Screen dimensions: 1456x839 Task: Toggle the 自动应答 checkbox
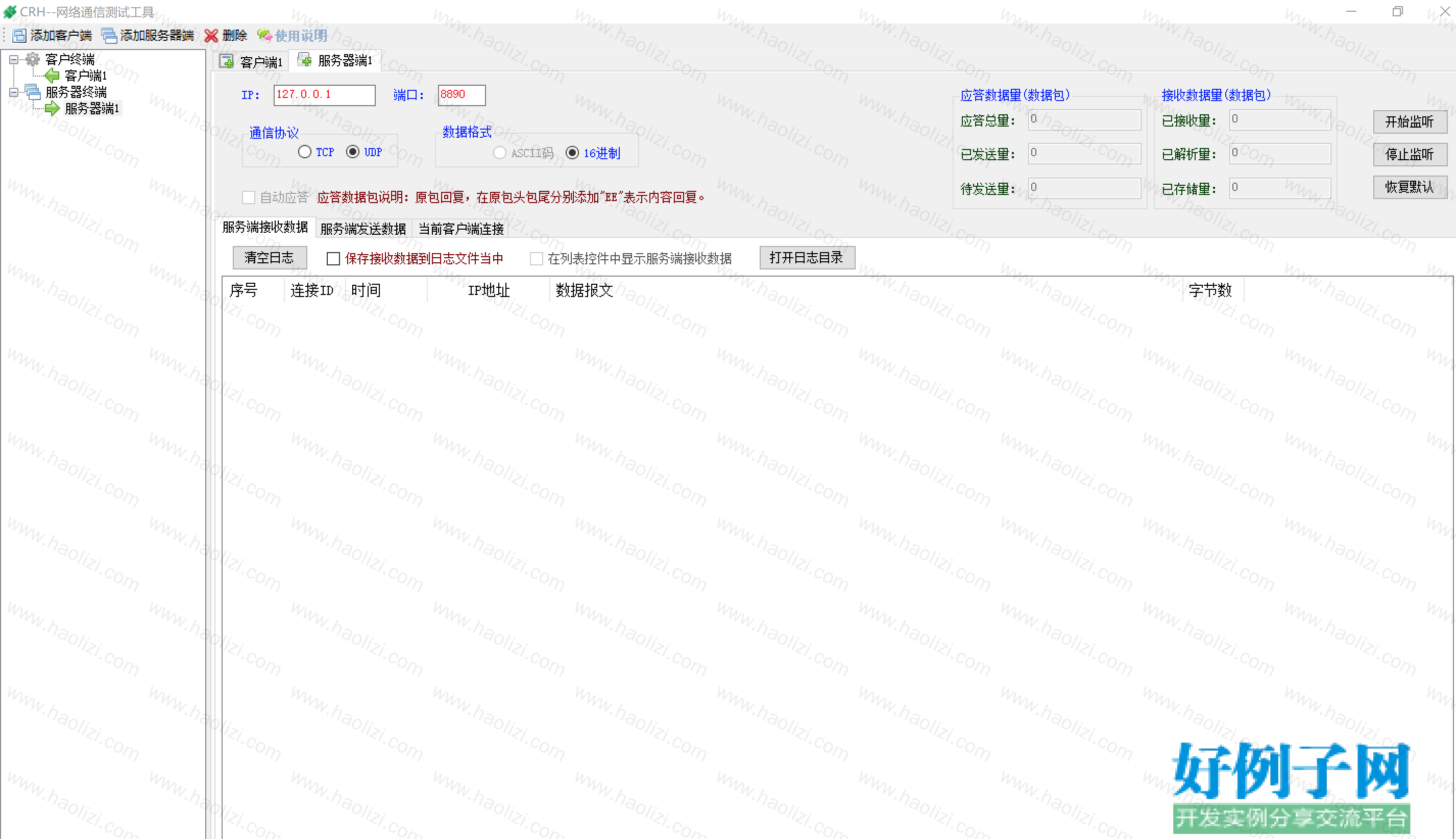(x=249, y=198)
